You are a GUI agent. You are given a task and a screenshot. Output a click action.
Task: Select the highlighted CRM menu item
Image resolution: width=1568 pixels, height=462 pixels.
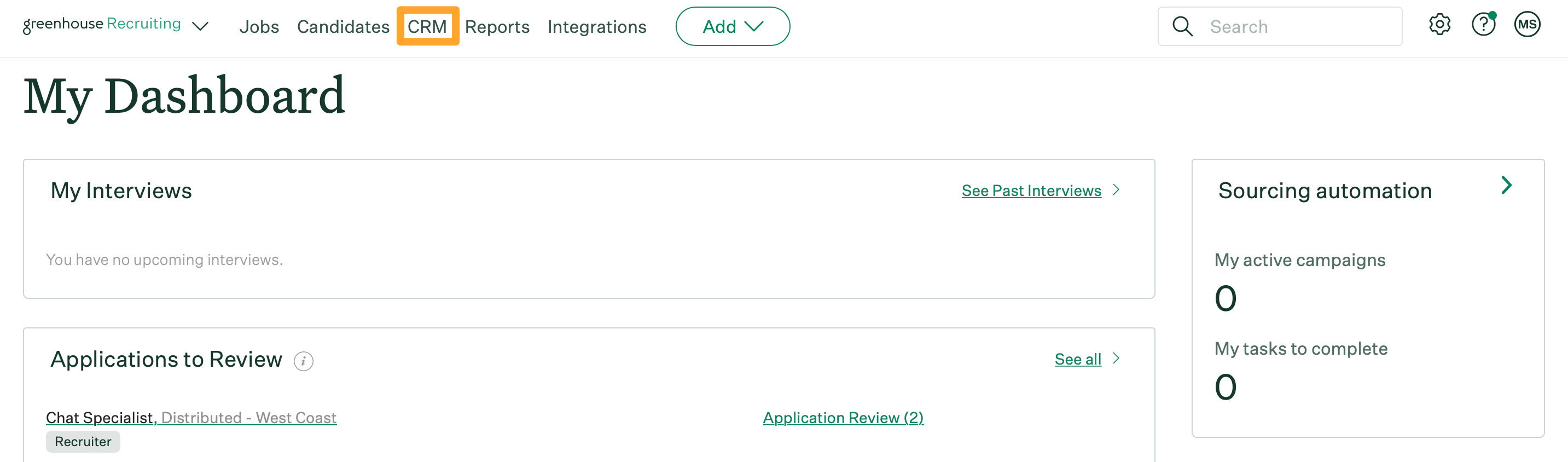coord(428,26)
